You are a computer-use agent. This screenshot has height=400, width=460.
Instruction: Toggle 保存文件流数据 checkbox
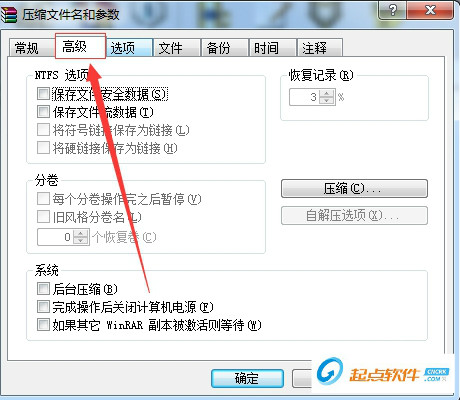click(x=43, y=112)
